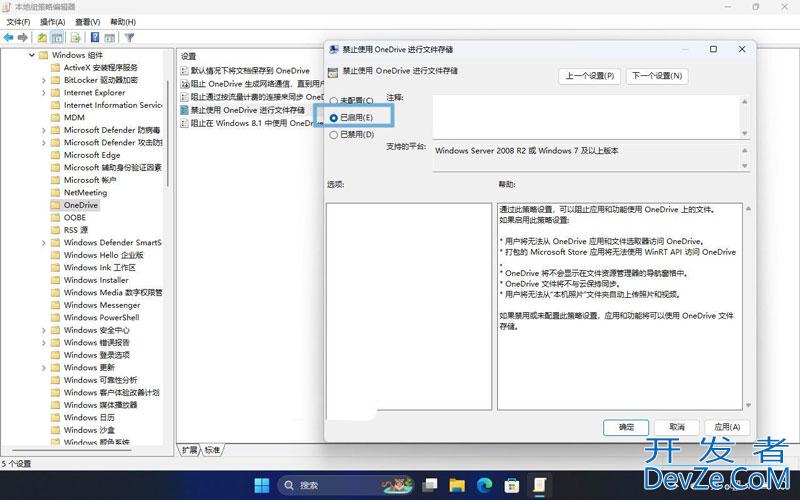Click the icon of 默认情况下将文档保存到 OneDrive setting

(x=185, y=71)
